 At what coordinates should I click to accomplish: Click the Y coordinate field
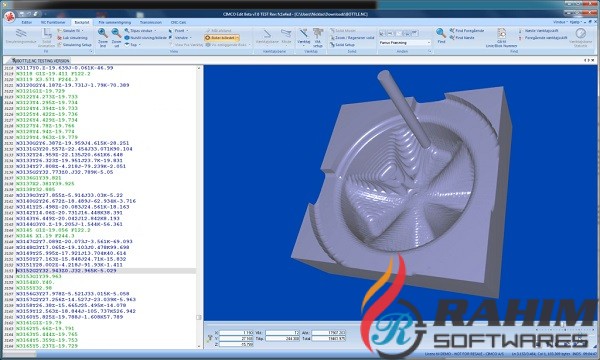point(236,339)
